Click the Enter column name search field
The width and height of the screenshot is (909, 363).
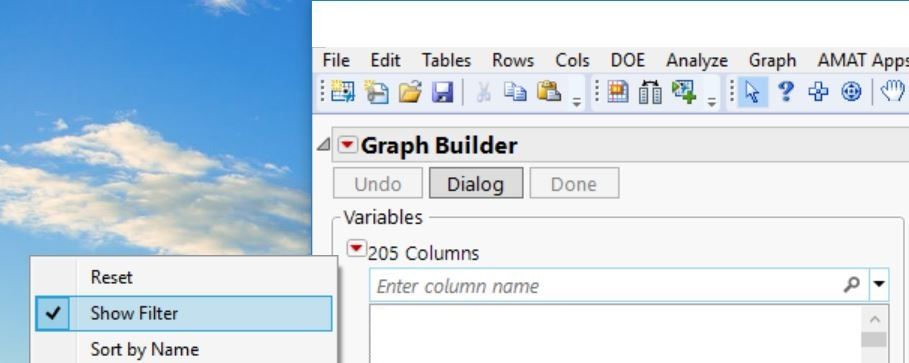619,285
